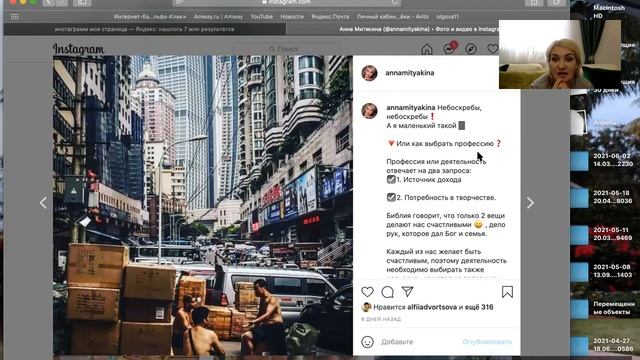The image size is (640, 360).
Task: Show Safari favorites grid icon
Action: (x=15, y=17)
